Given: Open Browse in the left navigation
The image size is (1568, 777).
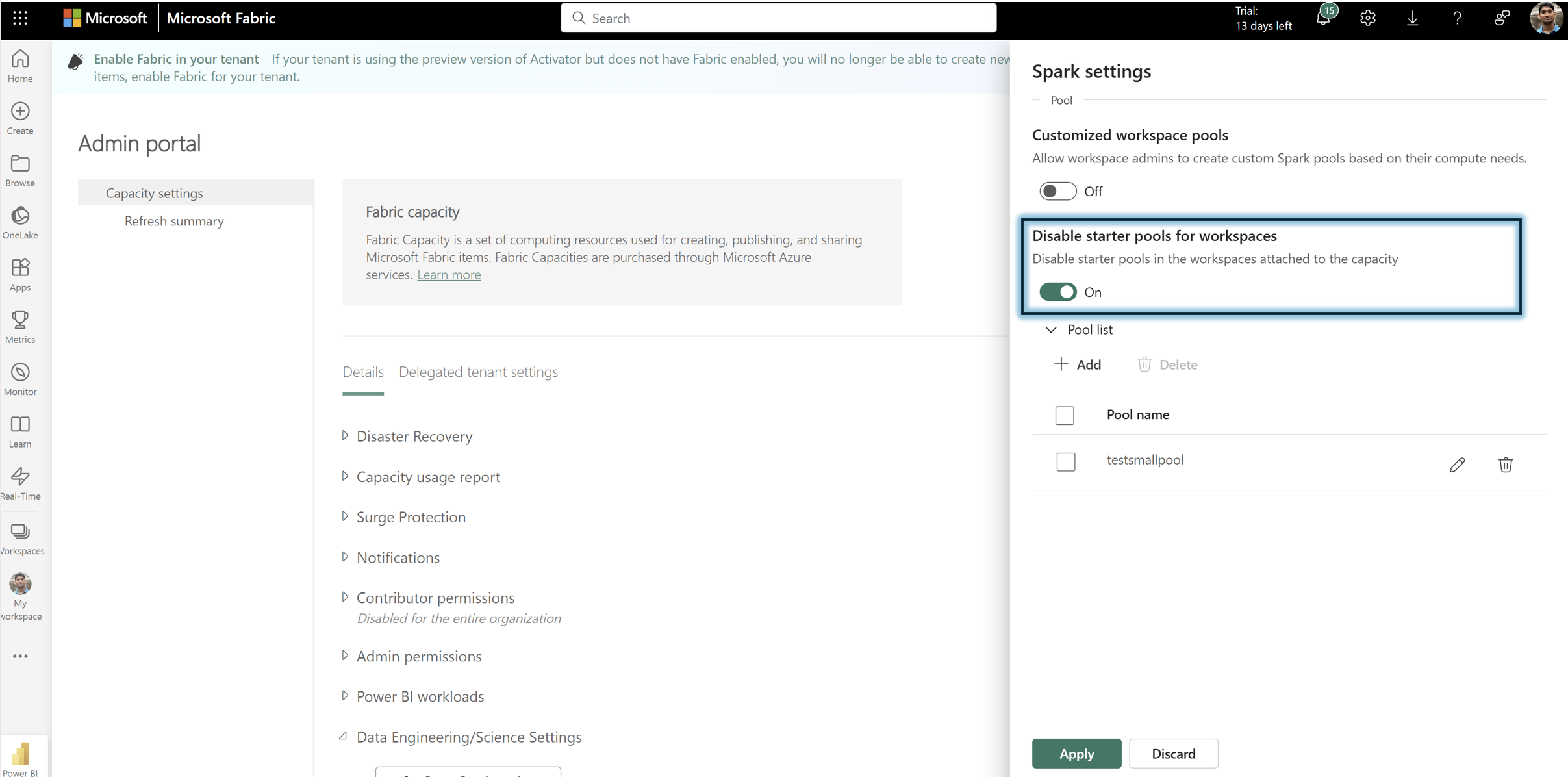Looking at the screenshot, I should pyautogui.click(x=20, y=171).
